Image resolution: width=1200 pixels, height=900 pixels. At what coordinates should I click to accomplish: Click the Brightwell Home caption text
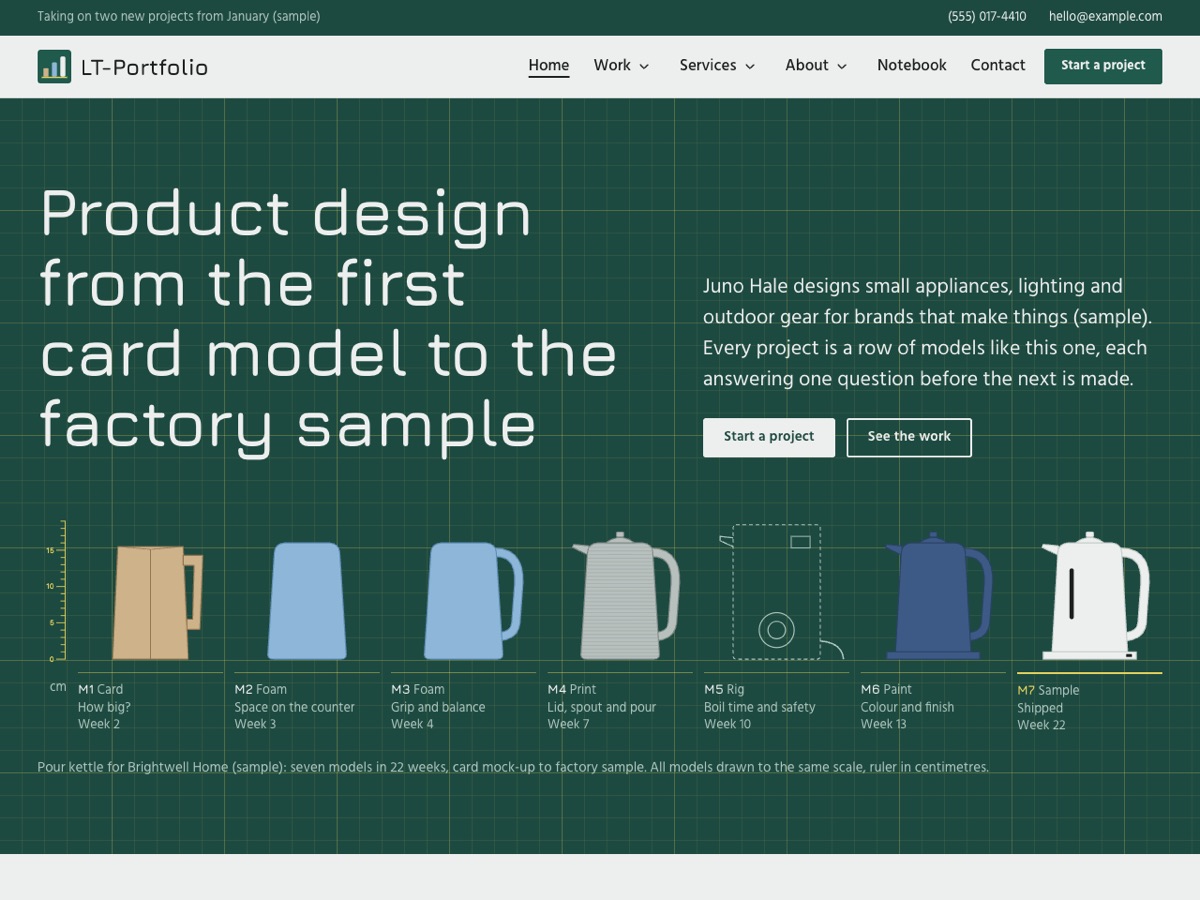click(x=513, y=767)
